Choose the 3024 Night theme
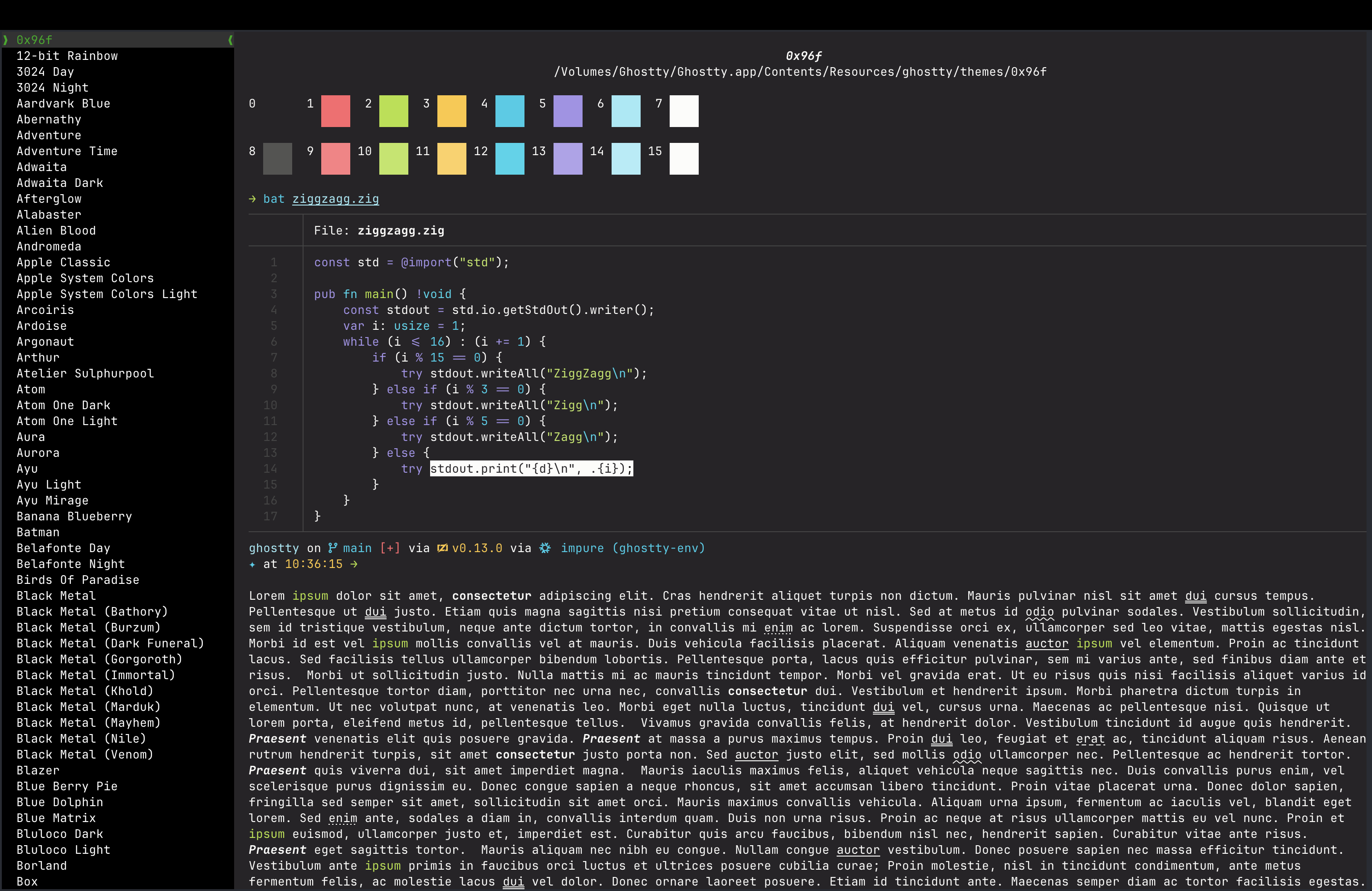Screen dimensions: 1372x891 [53, 88]
